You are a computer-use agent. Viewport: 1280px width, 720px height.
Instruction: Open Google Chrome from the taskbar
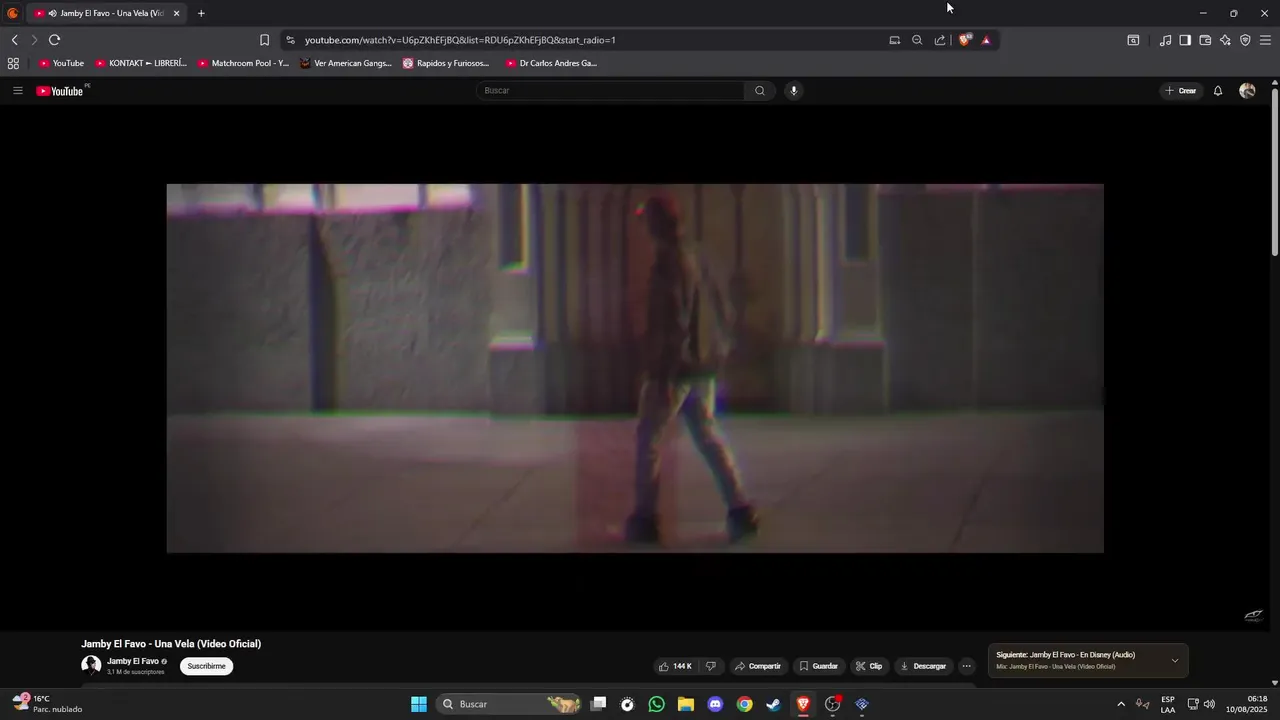pyautogui.click(x=744, y=704)
